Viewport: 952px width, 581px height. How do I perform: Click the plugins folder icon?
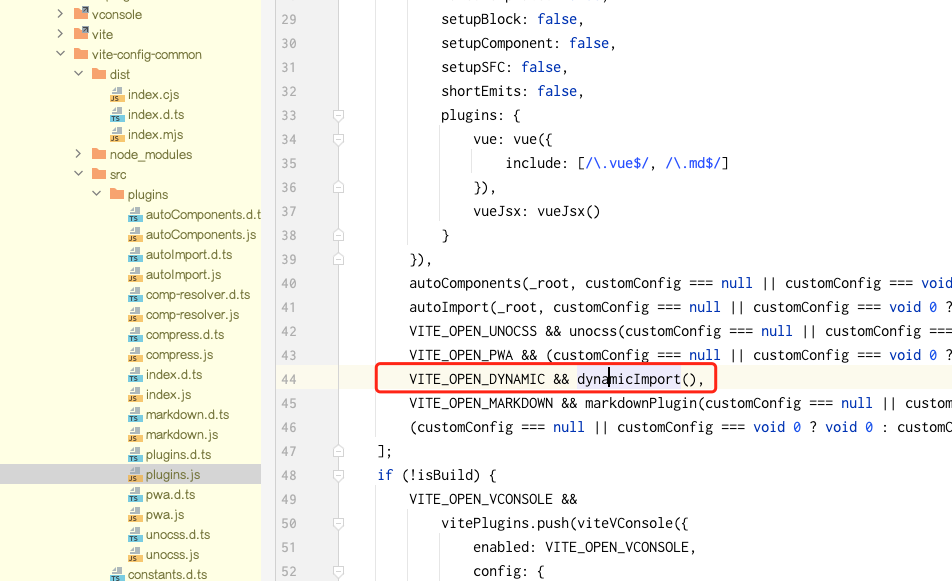click(x=117, y=194)
